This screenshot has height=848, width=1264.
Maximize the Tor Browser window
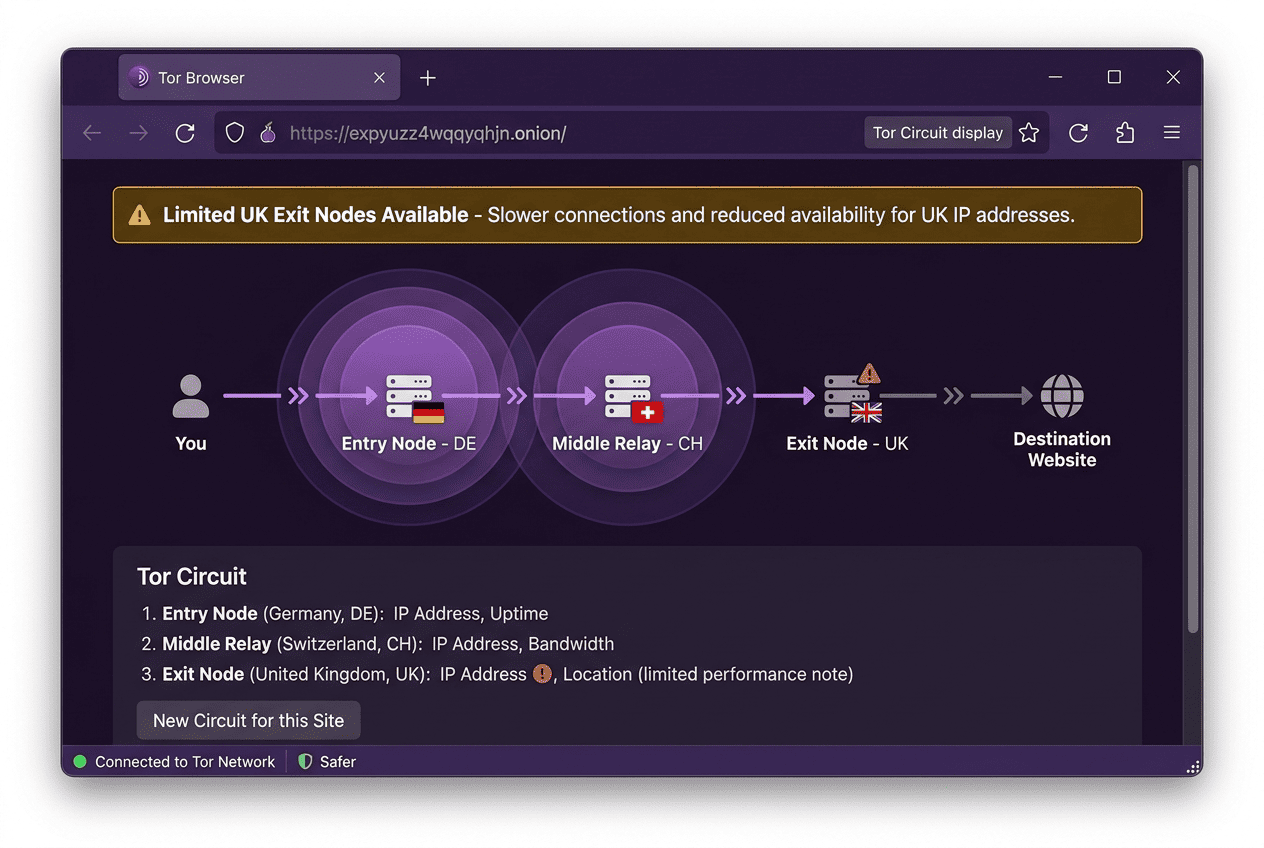(1114, 77)
